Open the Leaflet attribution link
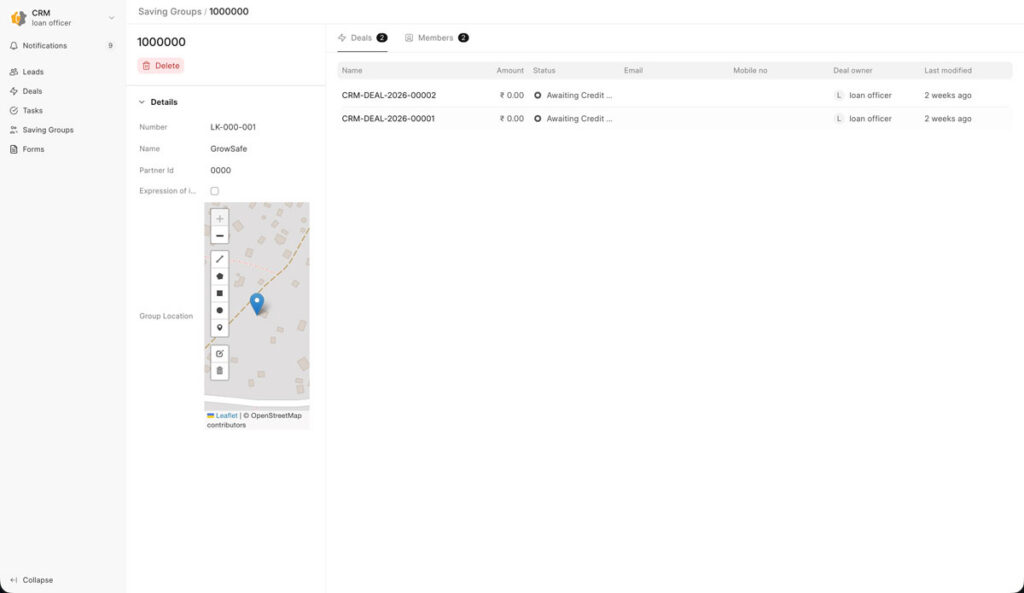 point(227,415)
